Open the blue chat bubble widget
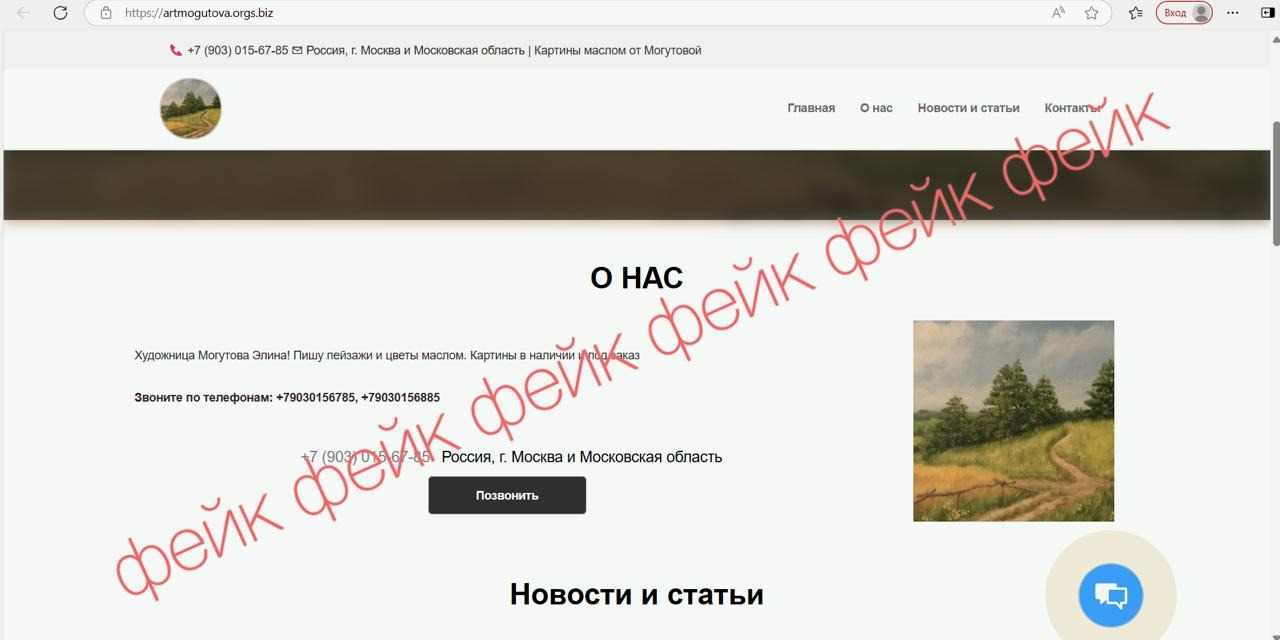 1111,596
